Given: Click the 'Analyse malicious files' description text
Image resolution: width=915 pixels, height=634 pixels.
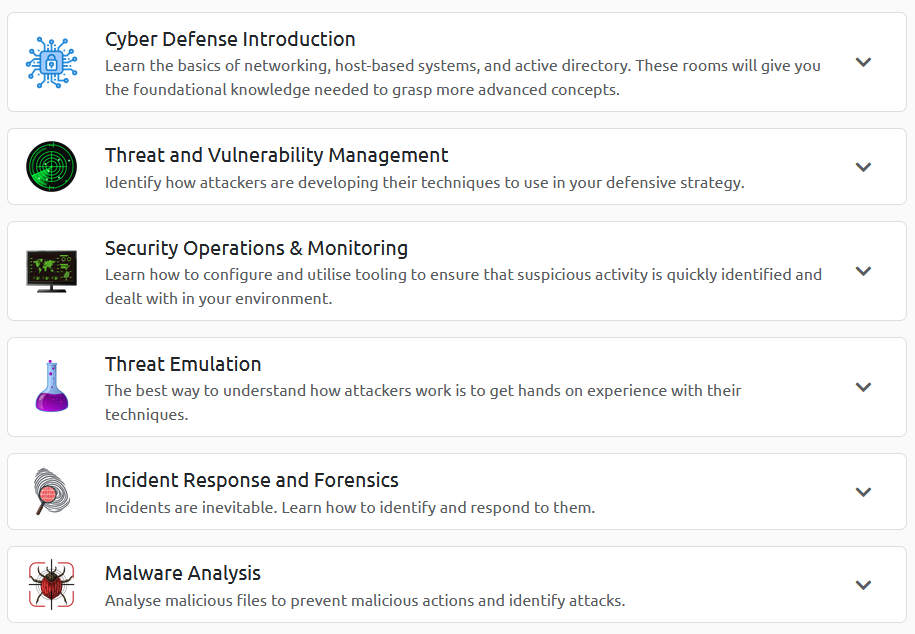Looking at the screenshot, I should [x=364, y=601].
